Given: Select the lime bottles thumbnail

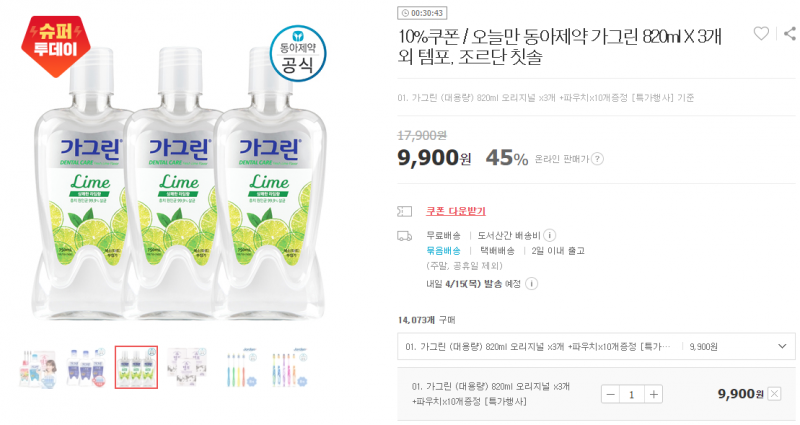Looking at the screenshot, I should 136,367.
